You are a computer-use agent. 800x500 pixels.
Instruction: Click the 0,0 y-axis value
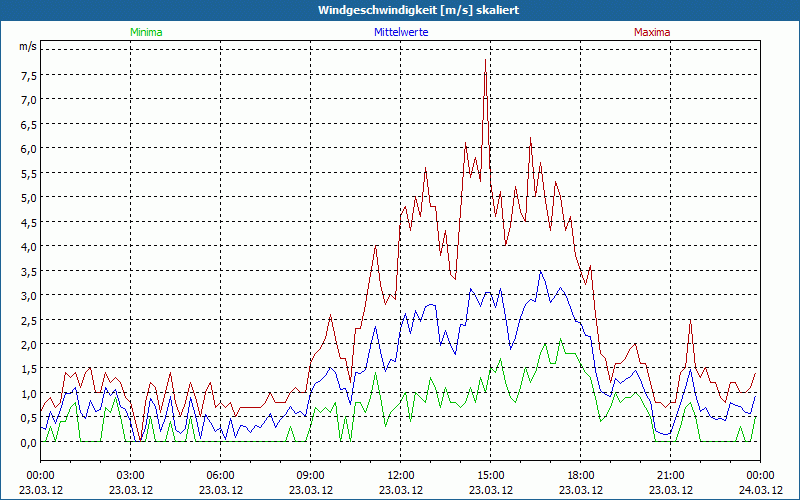click(29, 443)
